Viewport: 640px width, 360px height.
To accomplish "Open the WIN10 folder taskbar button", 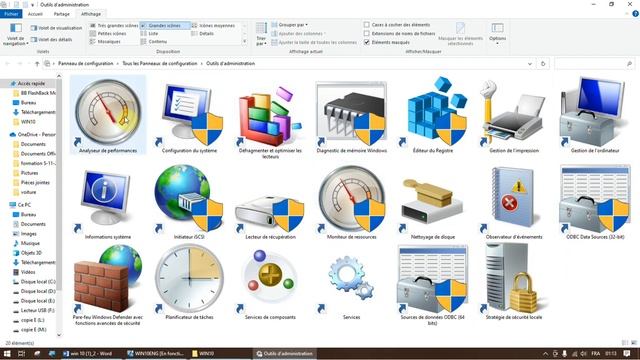I will click(x=204, y=353).
